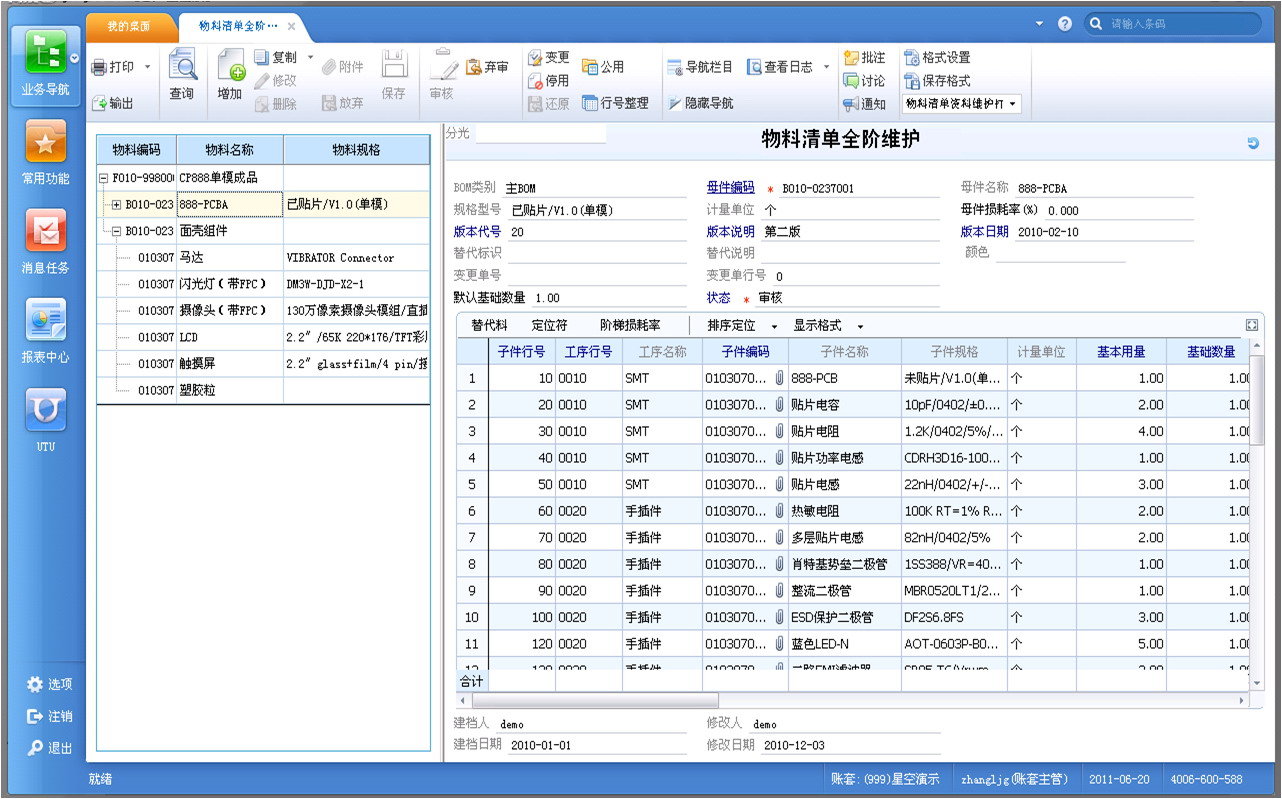Open the 复制 dropdown arrow
This screenshot has height=799, width=1282.
310,57
